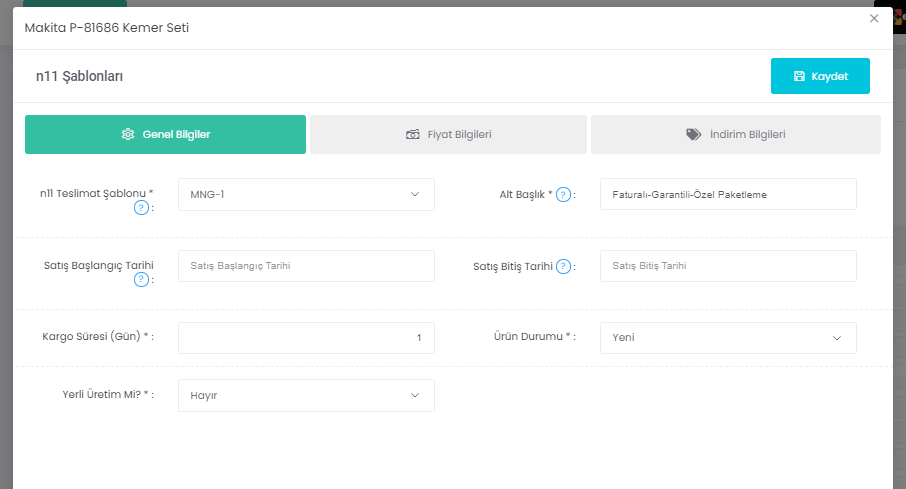The height and width of the screenshot is (489, 906).
Task: Switch to the Fiyat Bilgileri tab
Action: 448,134
